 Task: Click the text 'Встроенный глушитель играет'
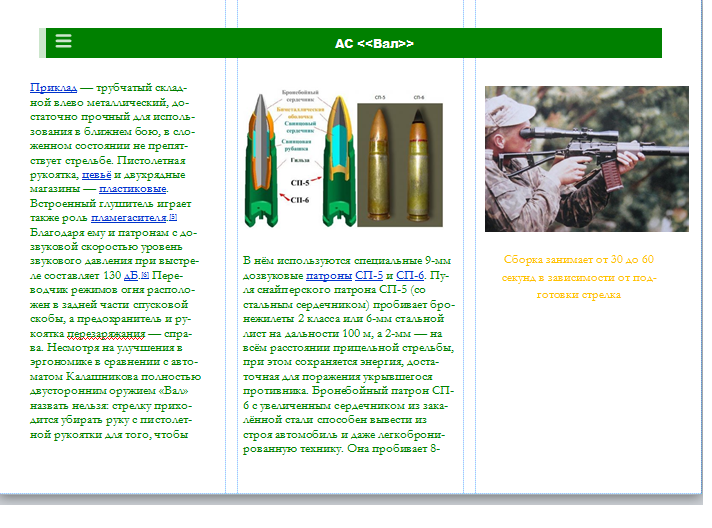coord(110,203)
